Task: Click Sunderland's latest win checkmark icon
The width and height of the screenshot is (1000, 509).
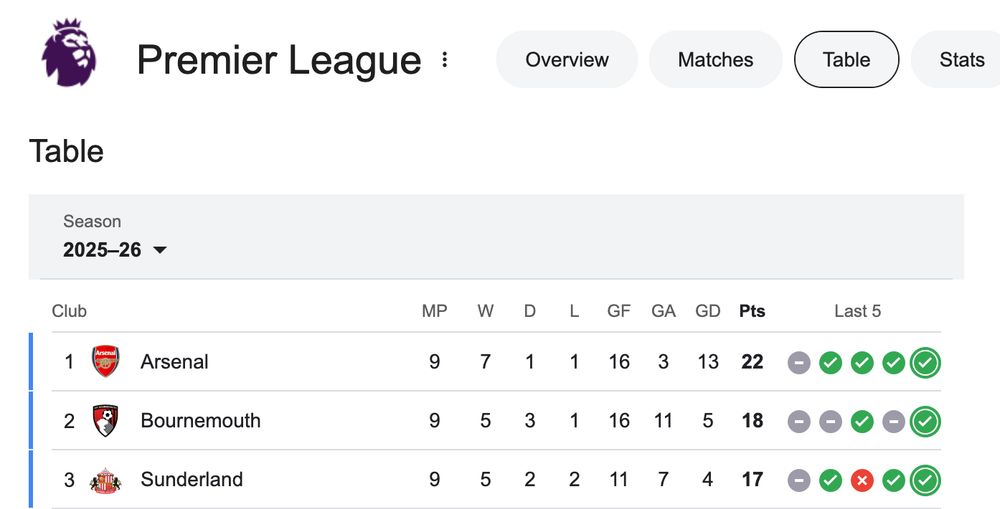Action: [x=926, y=481]
